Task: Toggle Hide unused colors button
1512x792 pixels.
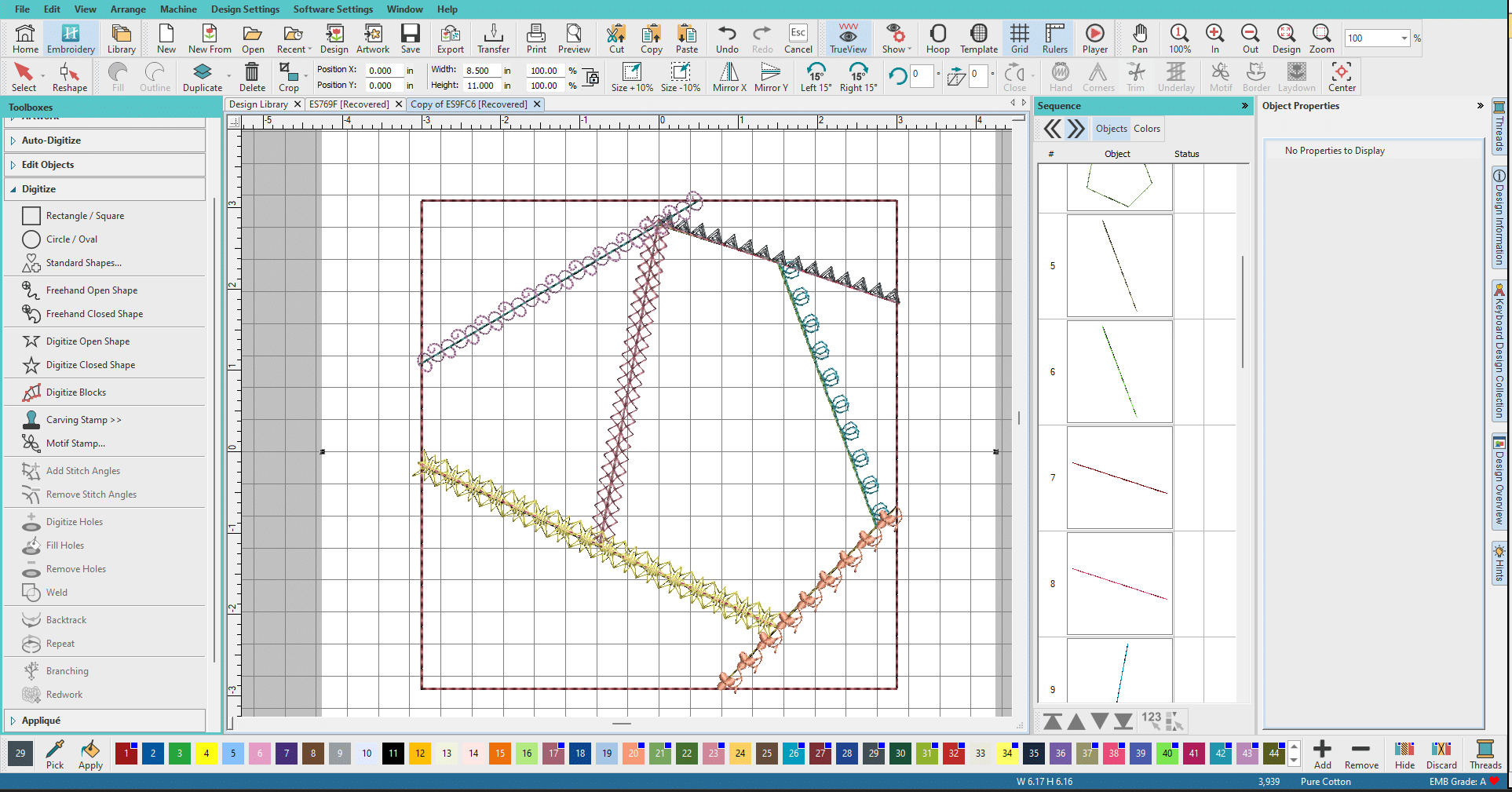Action: [1404, 754]
